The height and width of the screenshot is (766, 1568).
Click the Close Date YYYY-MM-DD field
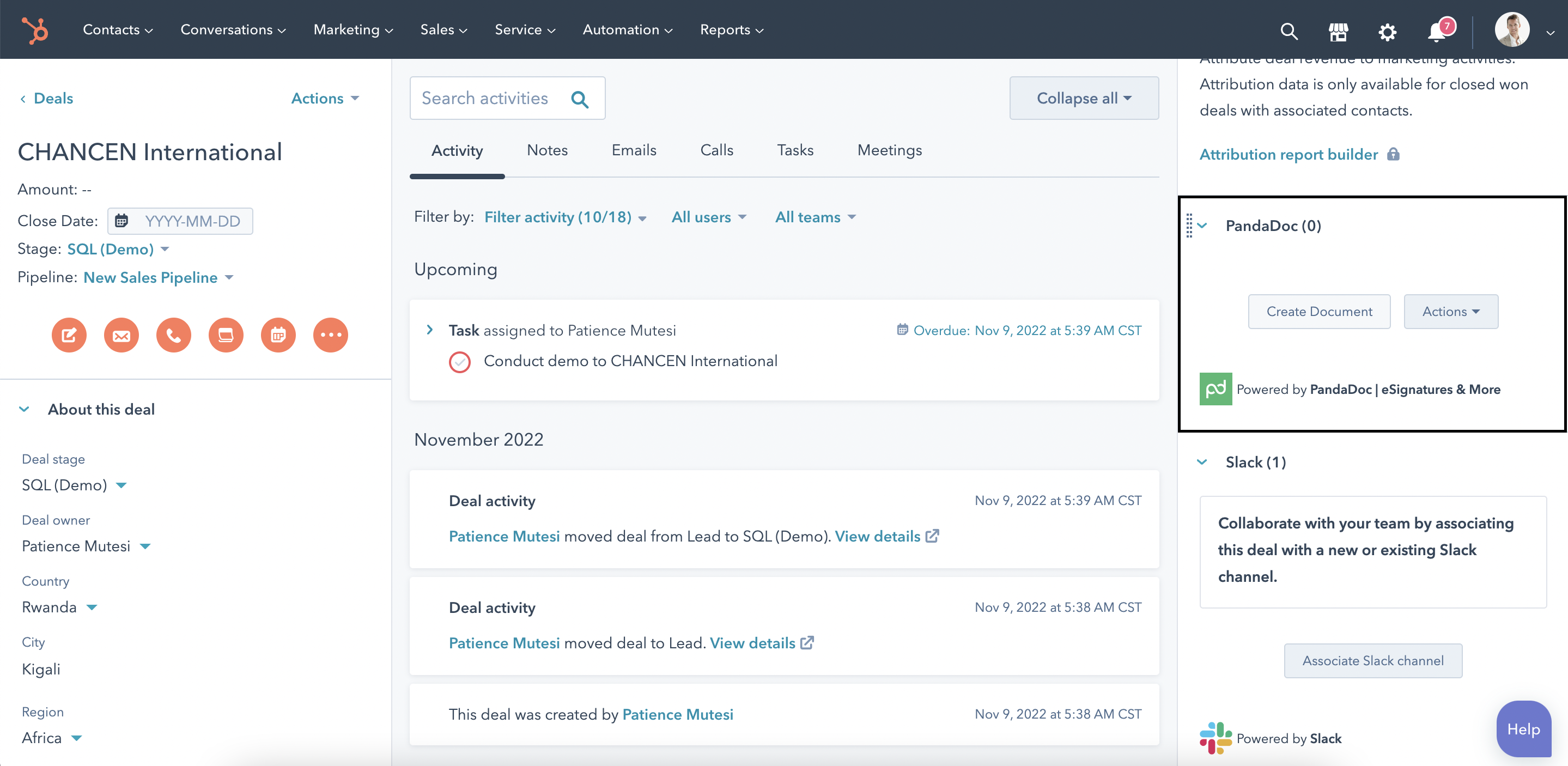(180, 221)
